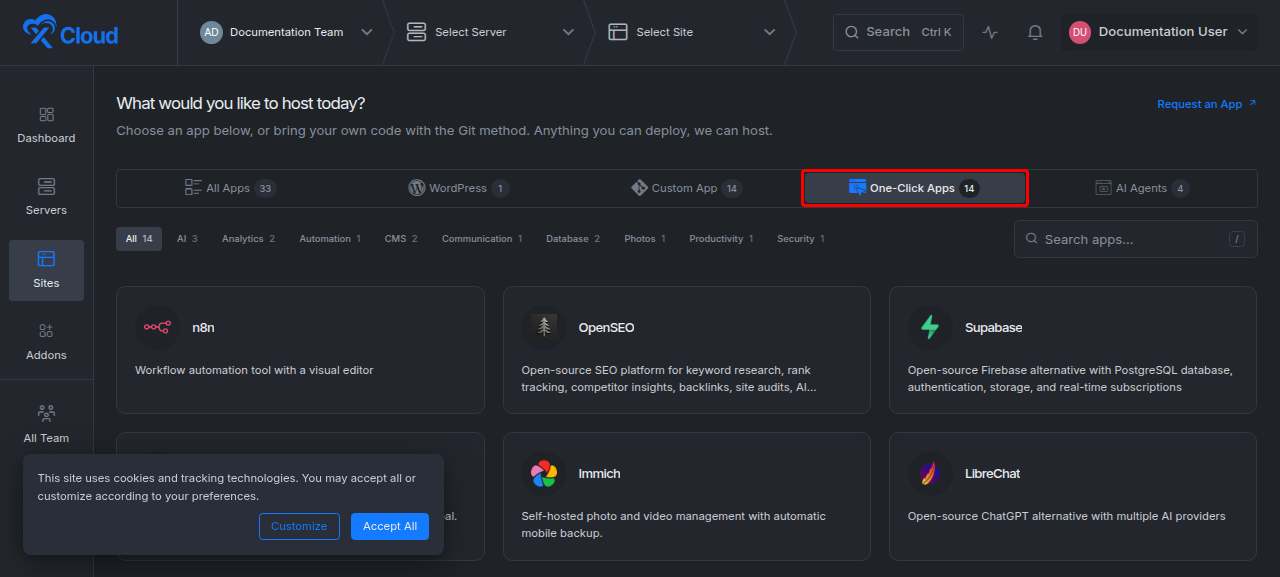This screenshot has width=1280, height=577.
Task: Click the WordPress logo icon
Action: 416,188
